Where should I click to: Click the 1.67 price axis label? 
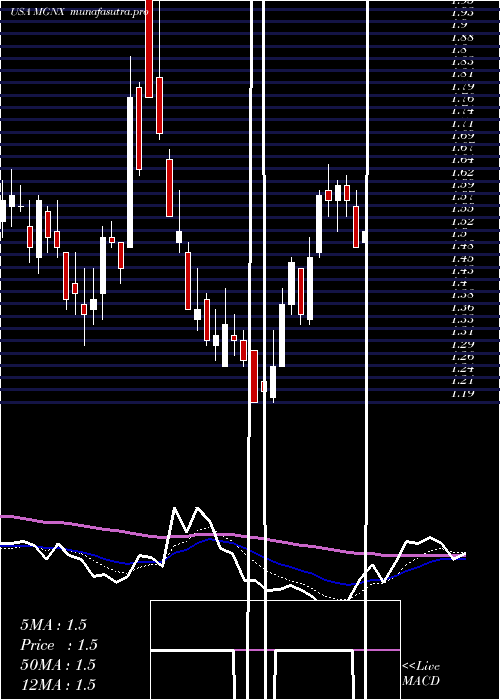pos(462,148)
